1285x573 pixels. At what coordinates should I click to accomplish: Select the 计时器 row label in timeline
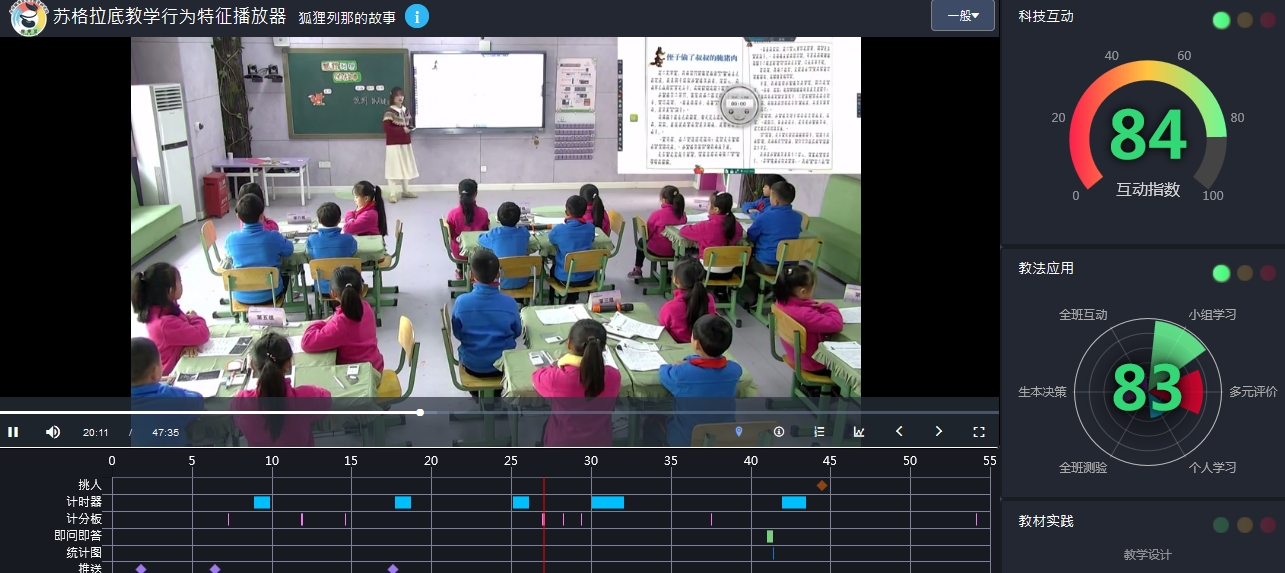click(84, 502)
